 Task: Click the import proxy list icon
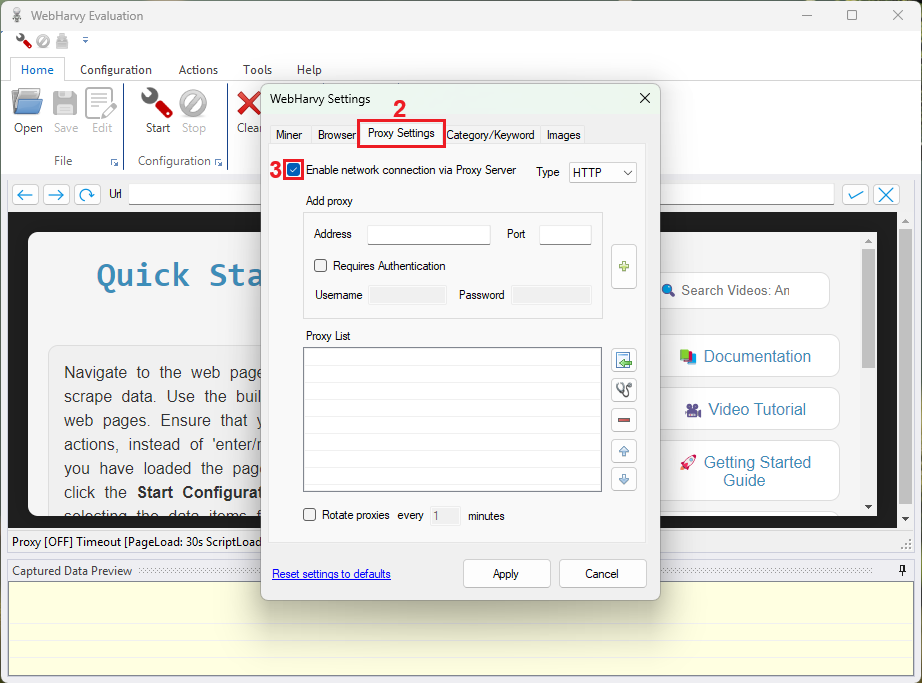[624, 361]
